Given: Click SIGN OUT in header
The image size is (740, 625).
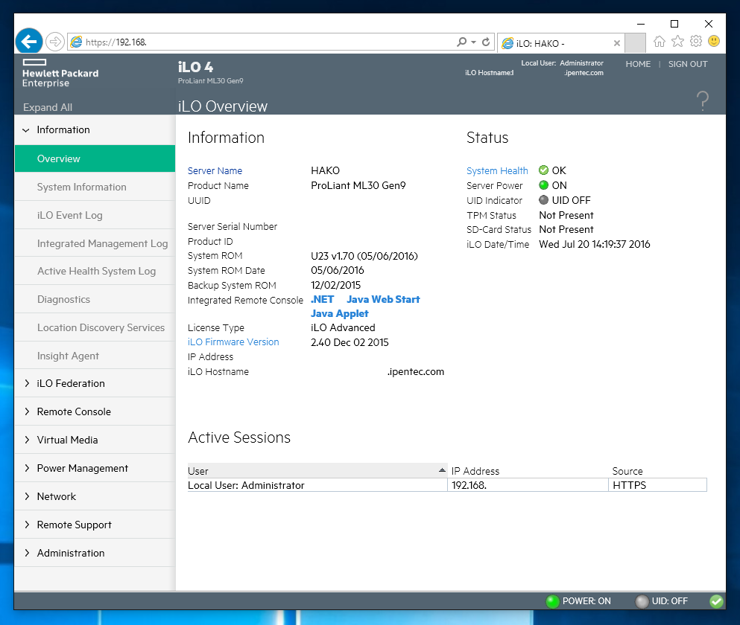Looking at the screenshot, I should tap(688, 64).
